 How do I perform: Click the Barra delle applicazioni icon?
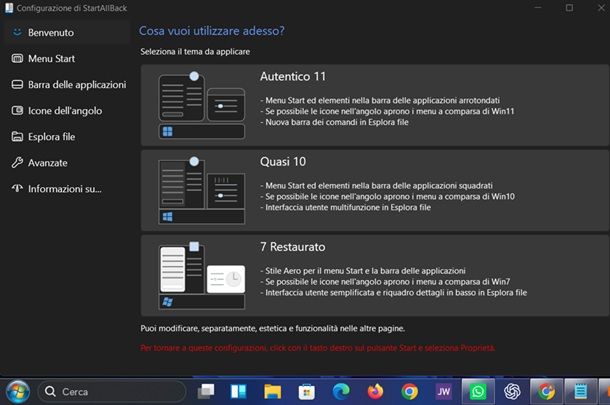(17, 84)
